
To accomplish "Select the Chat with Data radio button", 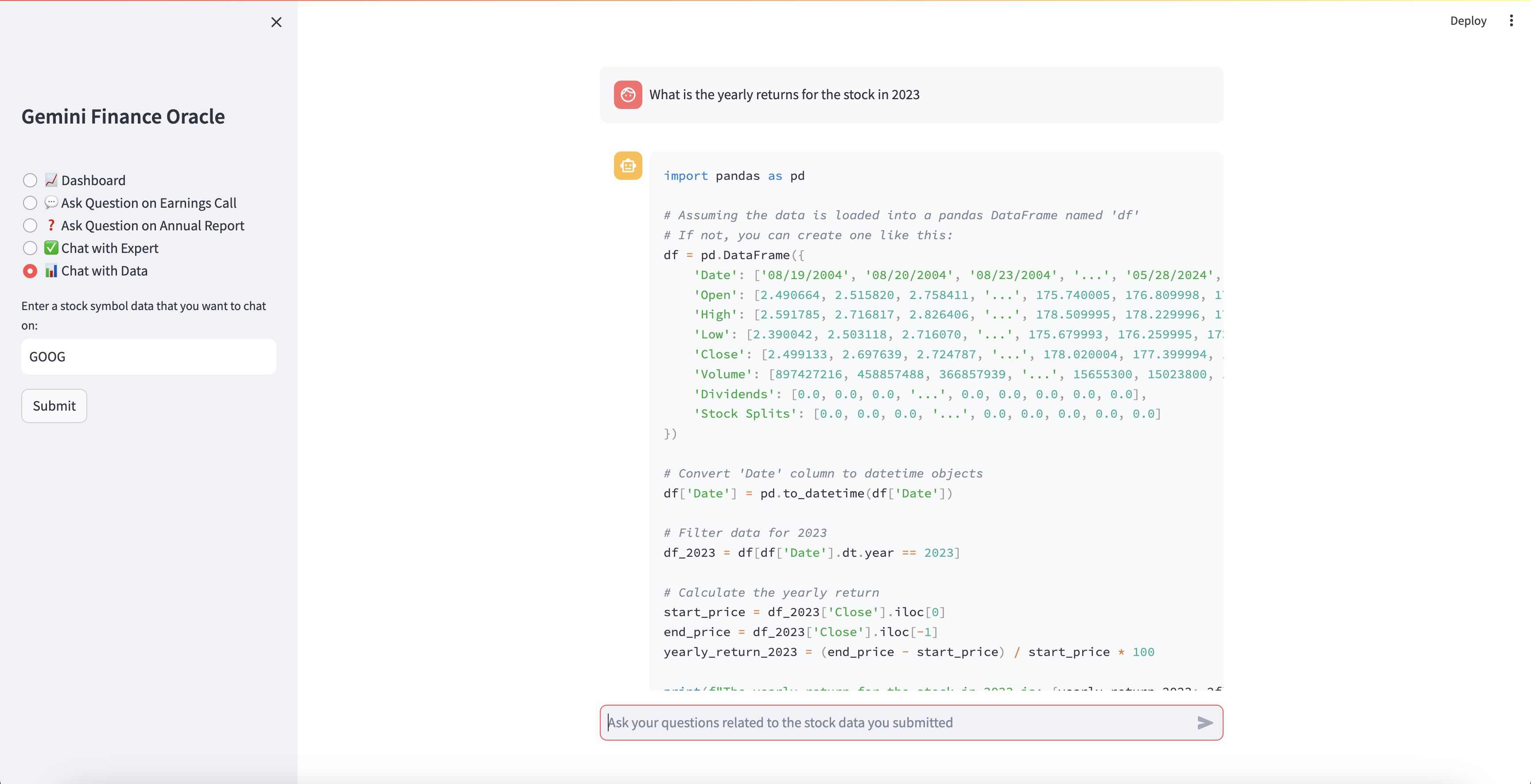I will (x=30, y=271).
